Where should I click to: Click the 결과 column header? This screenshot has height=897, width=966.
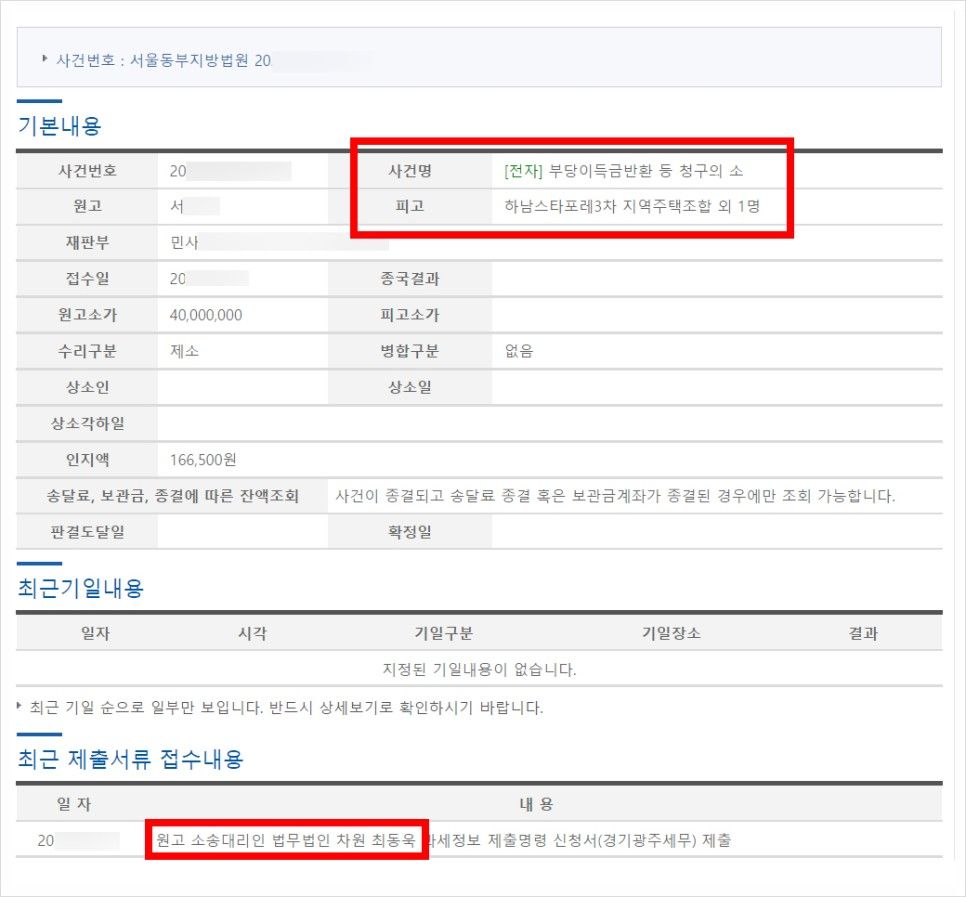(x=863, y=633)
